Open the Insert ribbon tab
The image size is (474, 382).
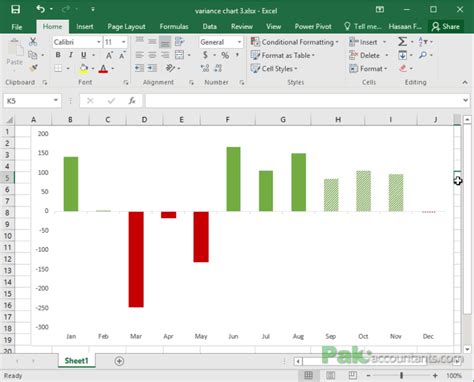click(85, 27)
